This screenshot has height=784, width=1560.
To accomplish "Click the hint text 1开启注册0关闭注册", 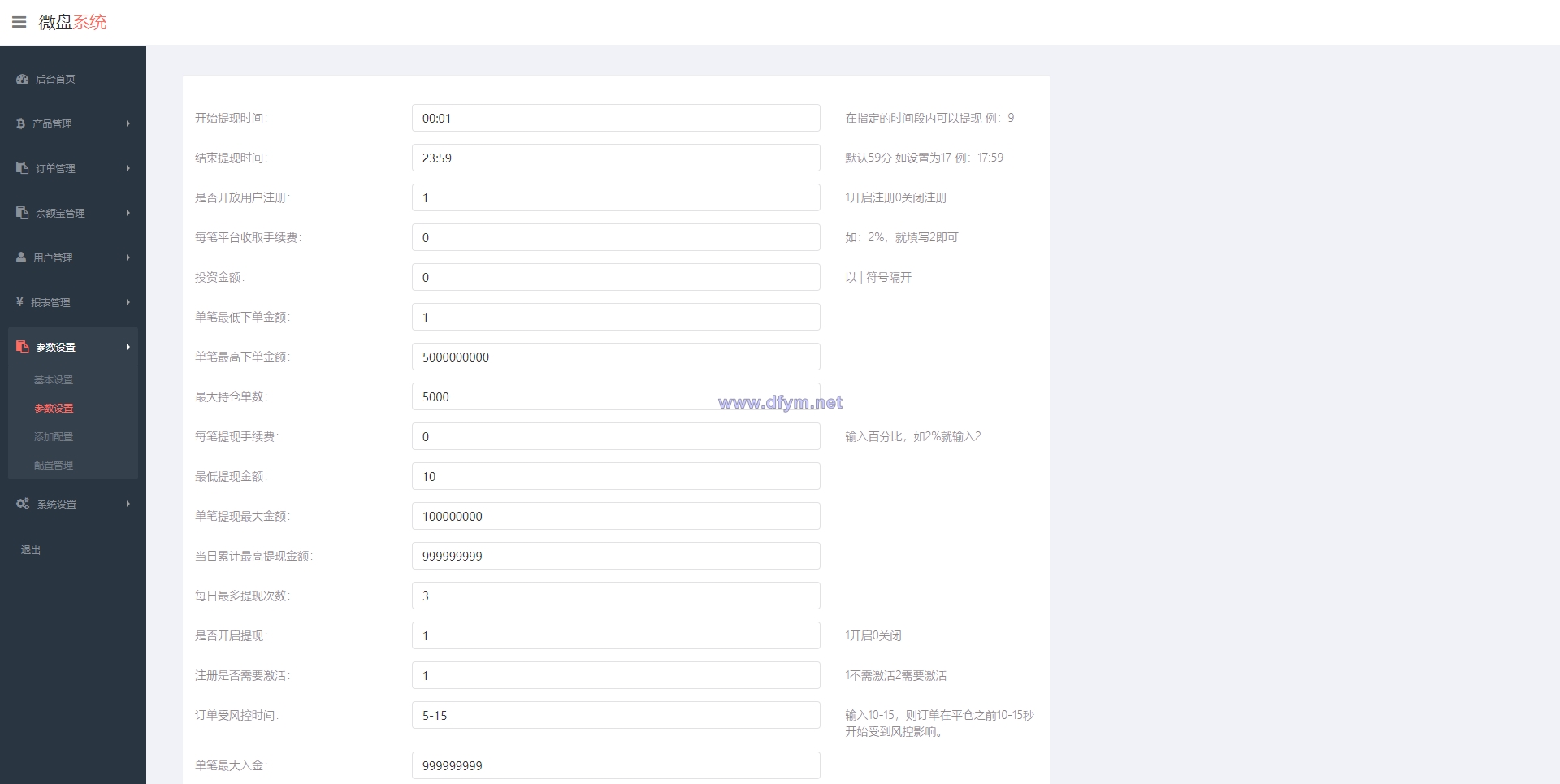I will (896, 197).
